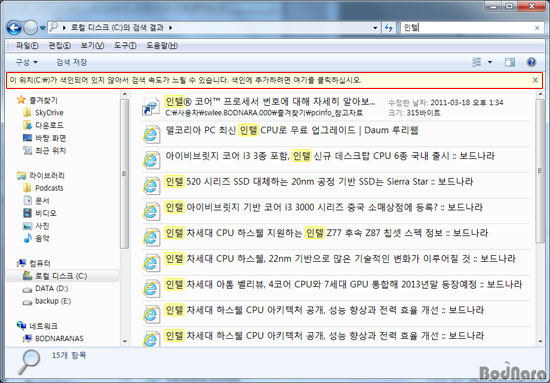Click the results list vertical scrollbar
Image resolution: width=550 pixels, height=383 pixels.
[539, 217]
